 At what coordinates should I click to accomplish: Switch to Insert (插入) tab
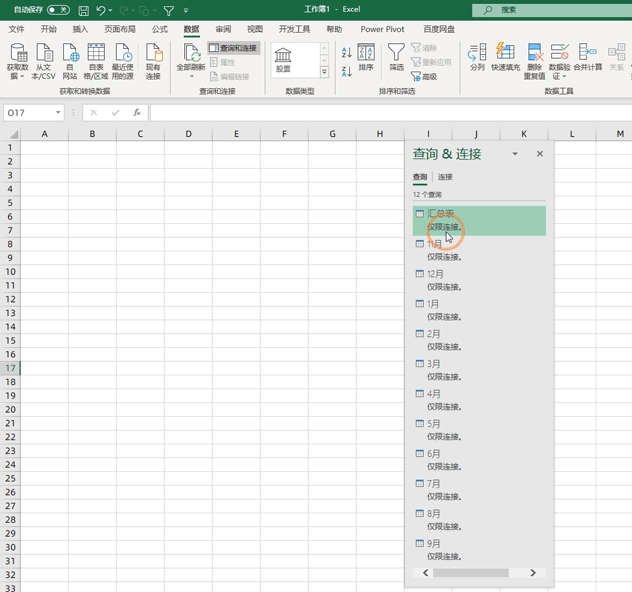(80, 29)
